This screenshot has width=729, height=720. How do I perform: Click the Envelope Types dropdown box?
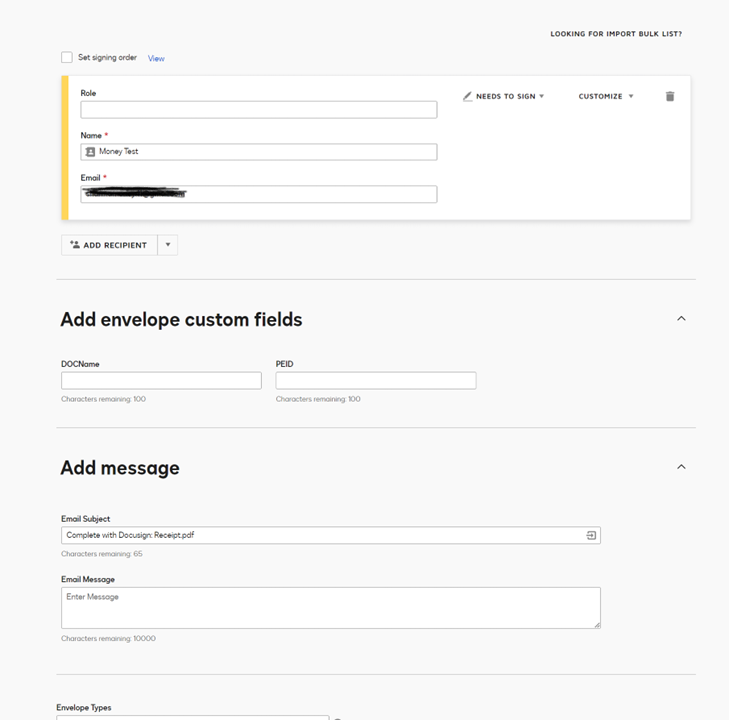tap(192, 718)
